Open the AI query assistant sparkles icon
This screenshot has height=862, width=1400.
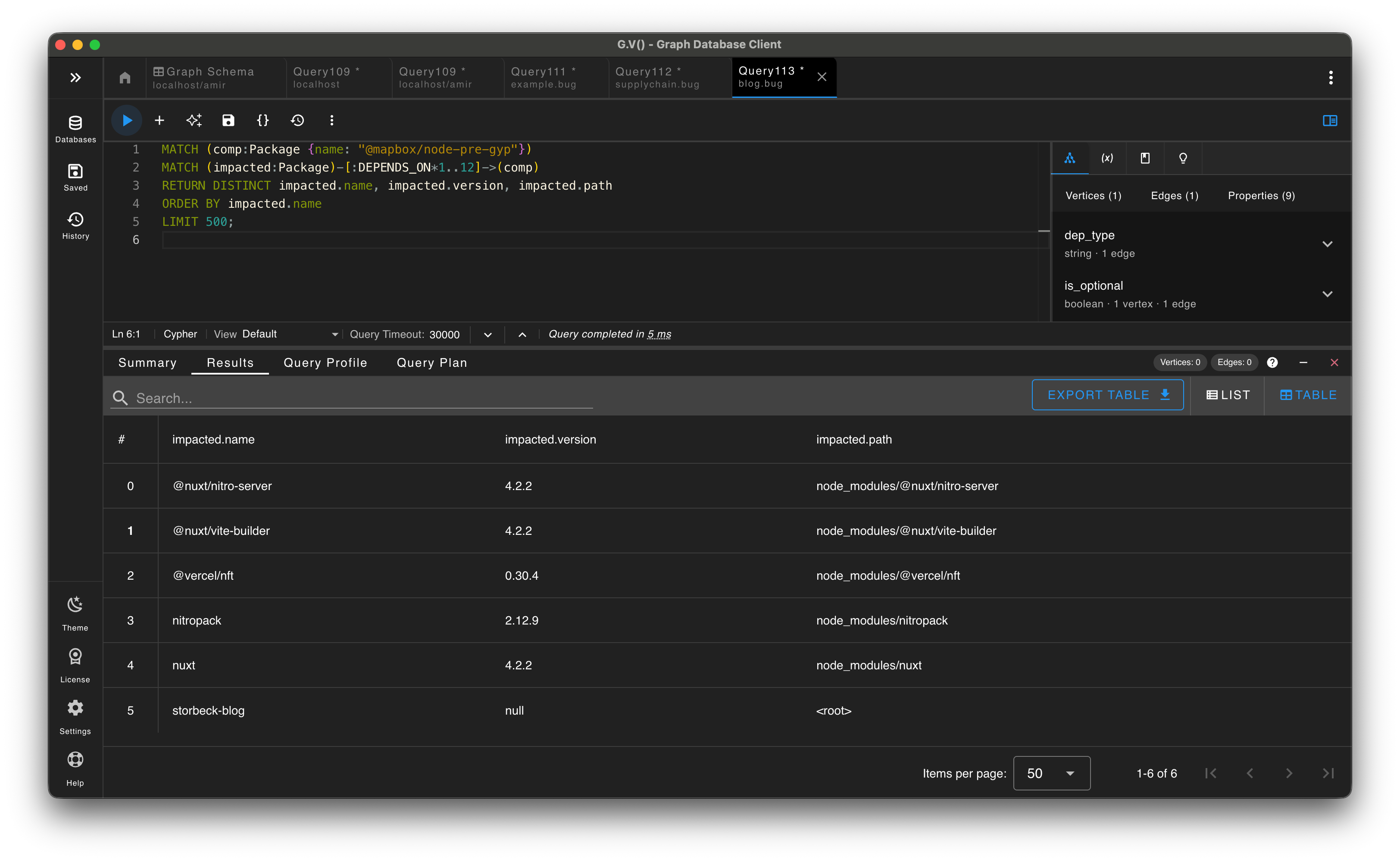(194, 120)
